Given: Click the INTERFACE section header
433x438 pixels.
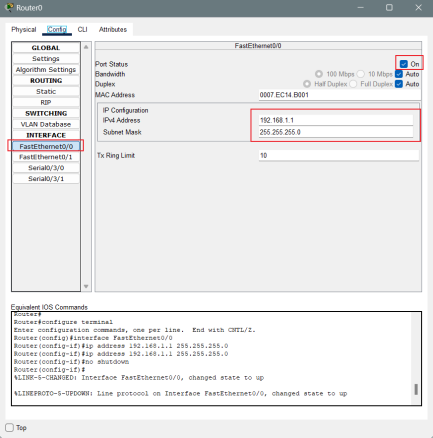Looking at the screenshot, I should tap(46, 135).
